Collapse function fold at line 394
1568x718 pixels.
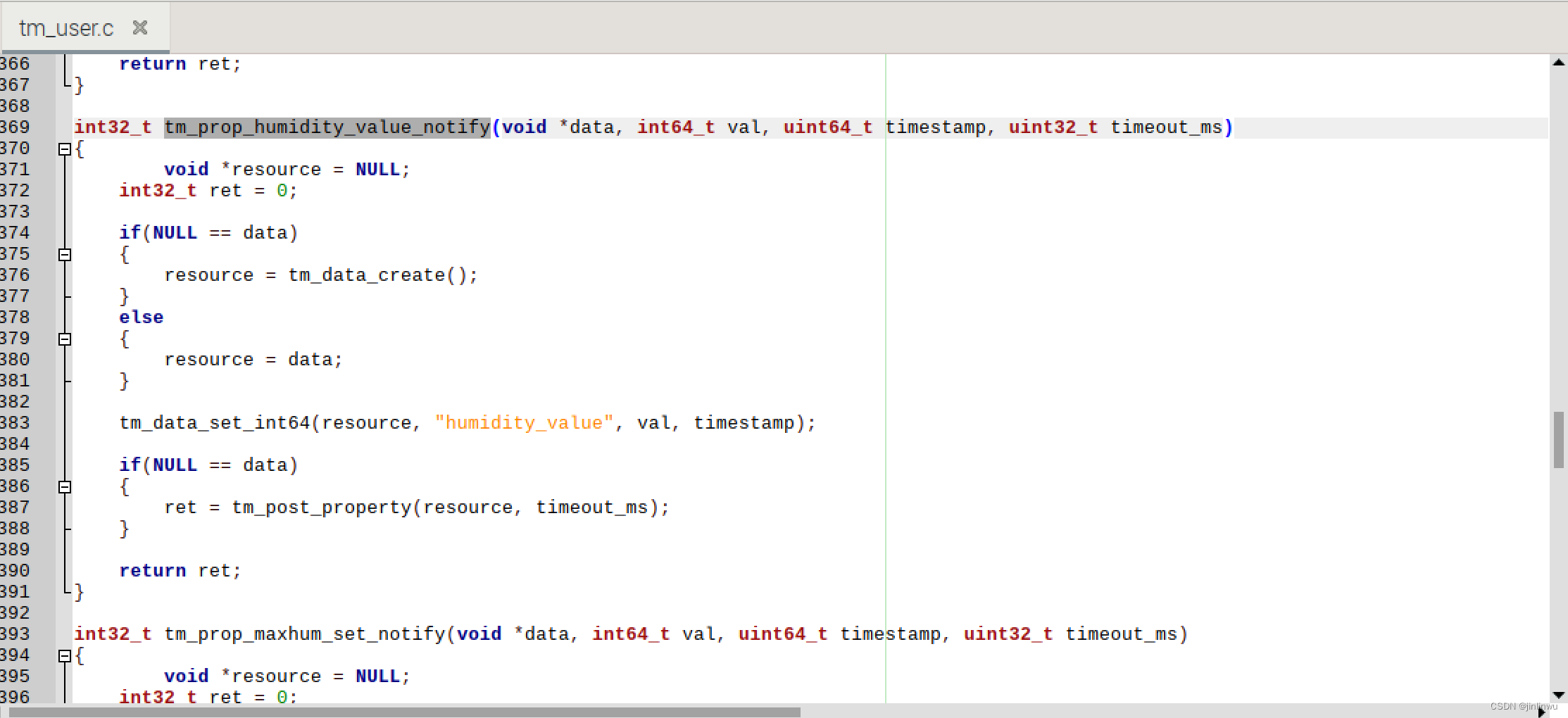[x=65, y=655]
